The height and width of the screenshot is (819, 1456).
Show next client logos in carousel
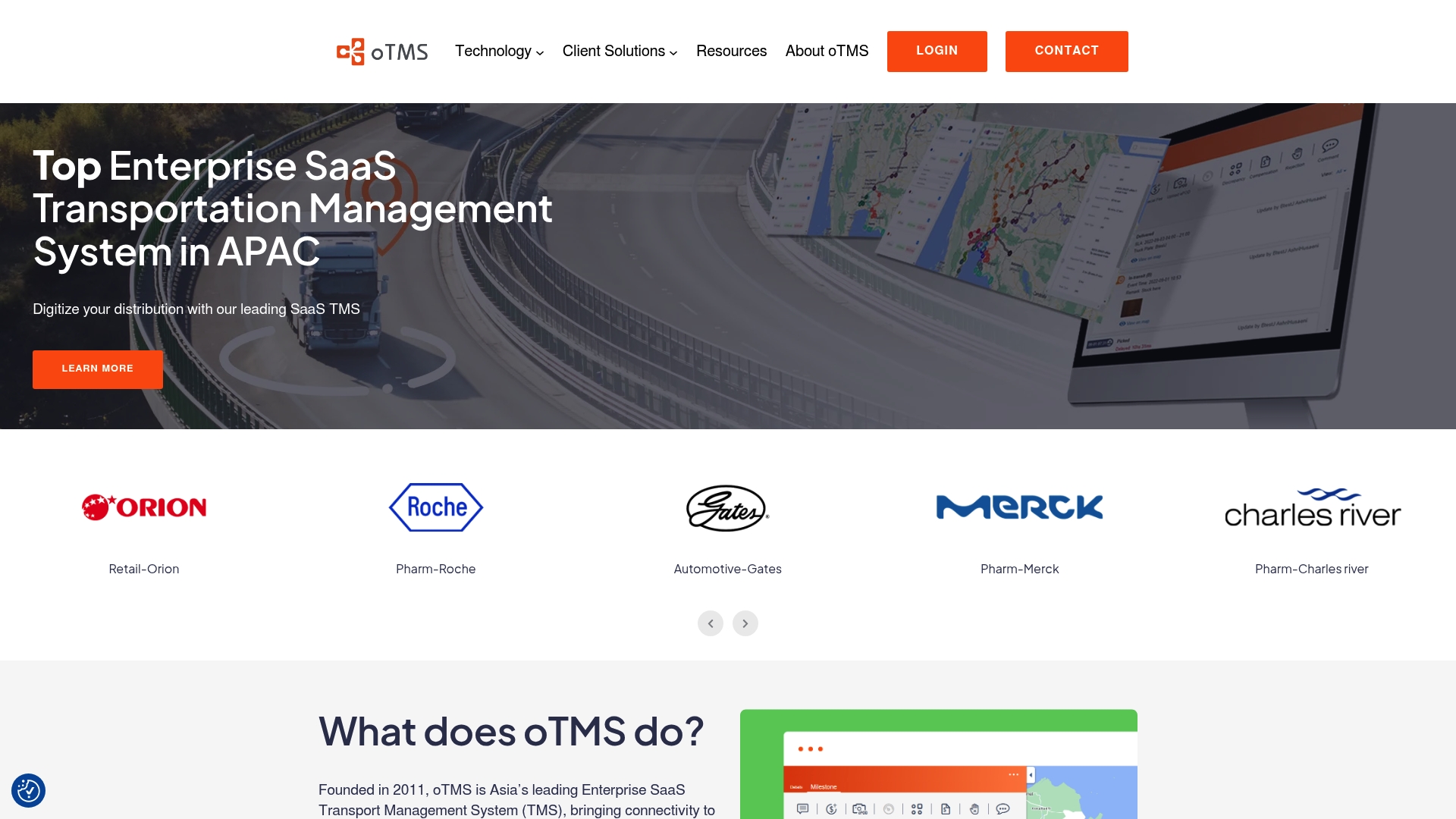(x=745, y=623)
